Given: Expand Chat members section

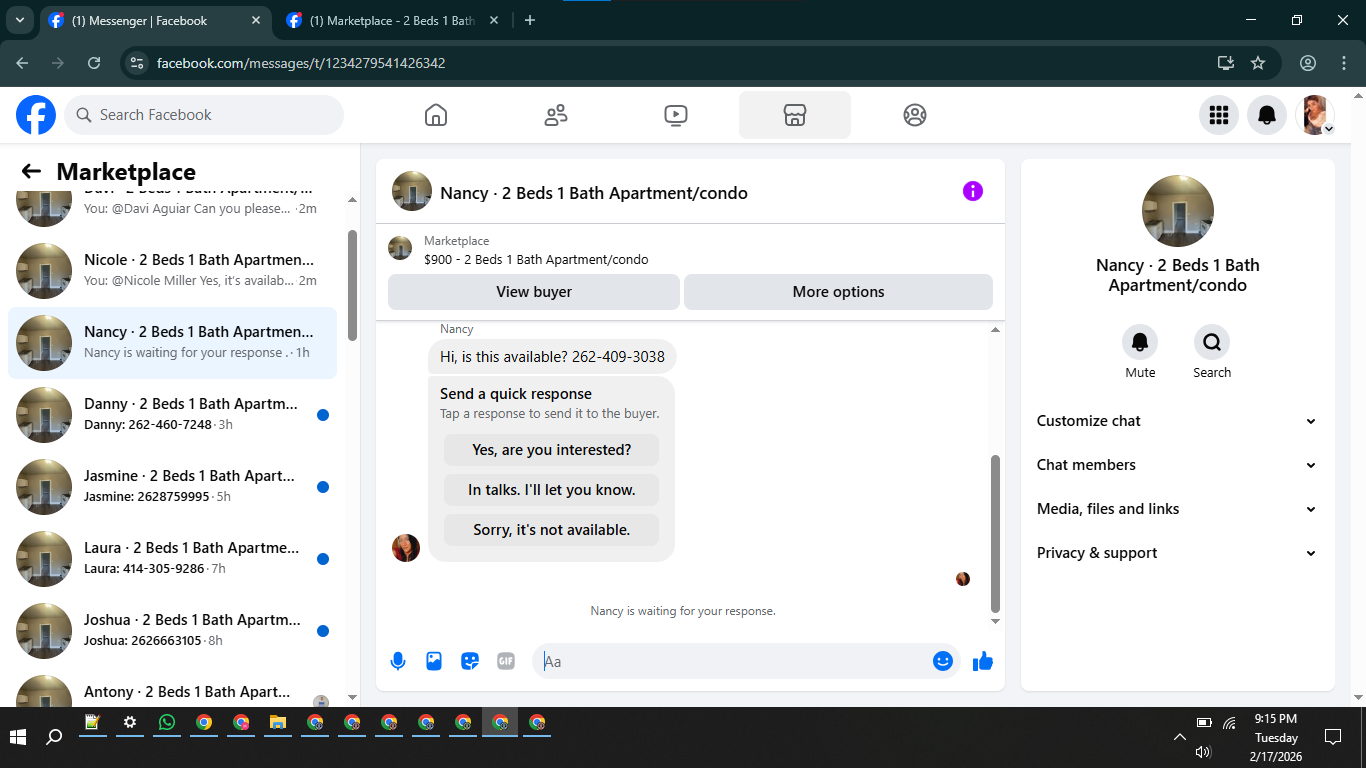Looking at the screenshot, I should 1177,465.
